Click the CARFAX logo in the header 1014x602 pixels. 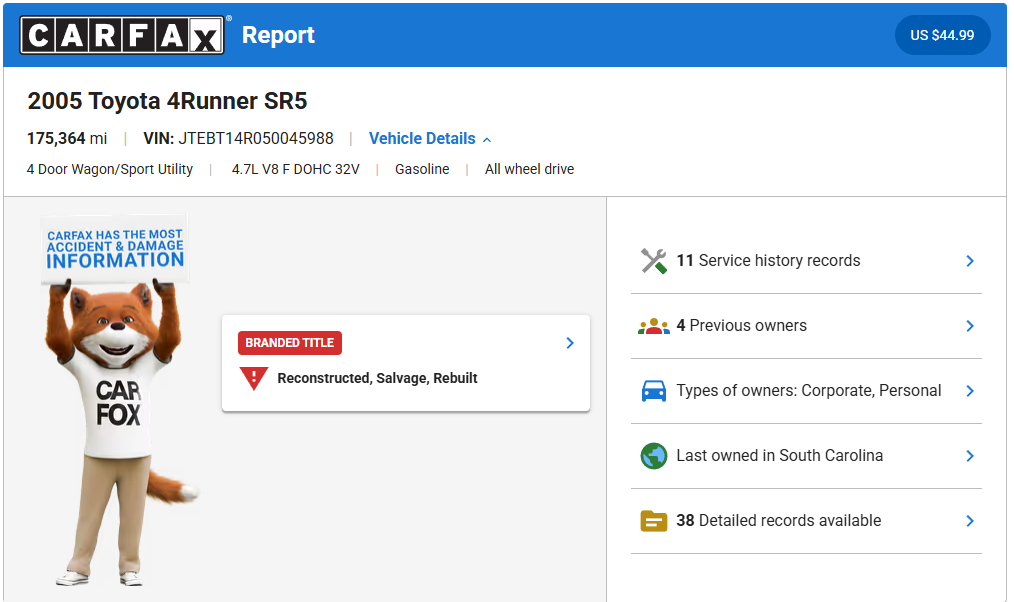(x=122, y=35)
